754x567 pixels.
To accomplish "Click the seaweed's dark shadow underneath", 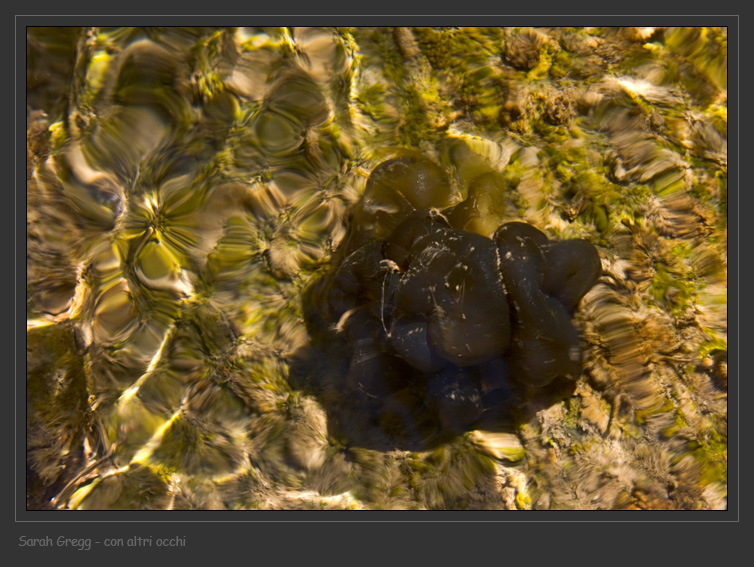I will point(380,410).
